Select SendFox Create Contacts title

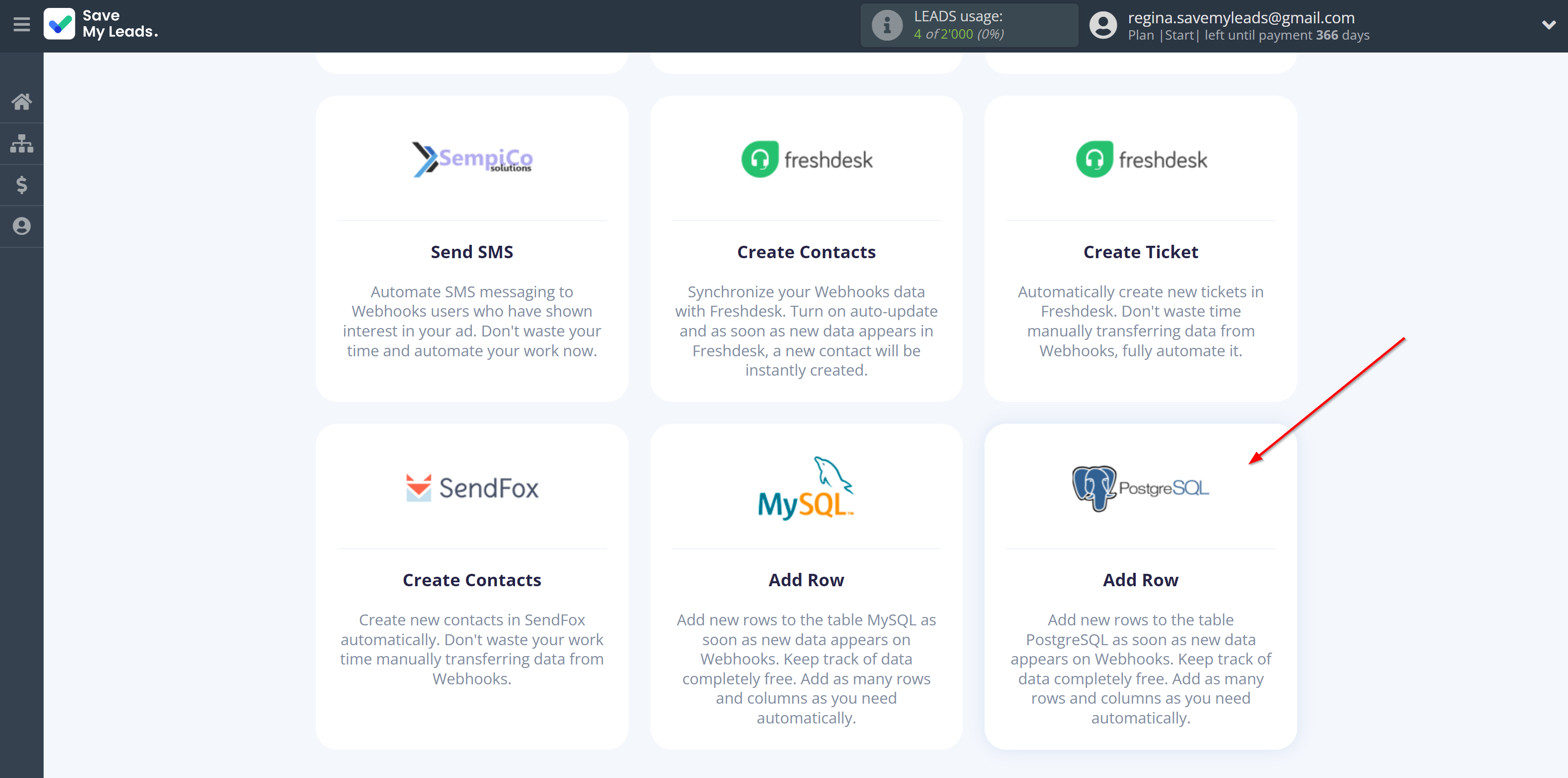click(x=472, y=580)
